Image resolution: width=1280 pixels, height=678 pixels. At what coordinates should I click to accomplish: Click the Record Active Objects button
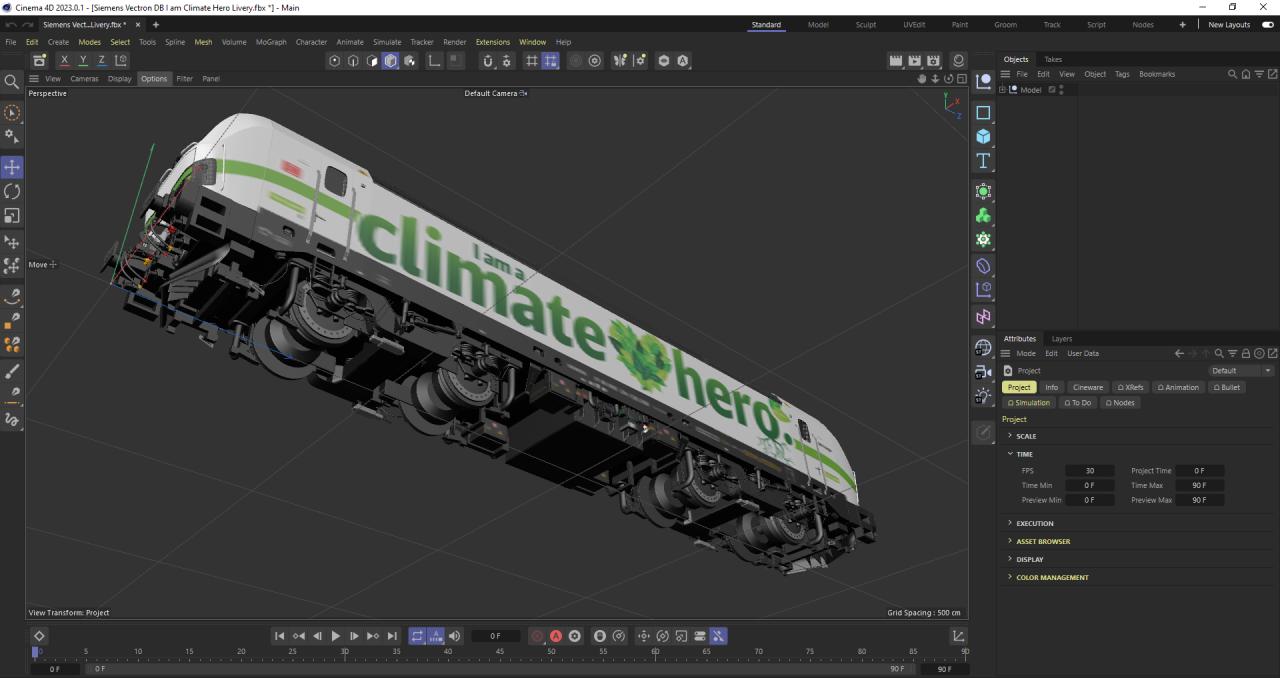537,636
